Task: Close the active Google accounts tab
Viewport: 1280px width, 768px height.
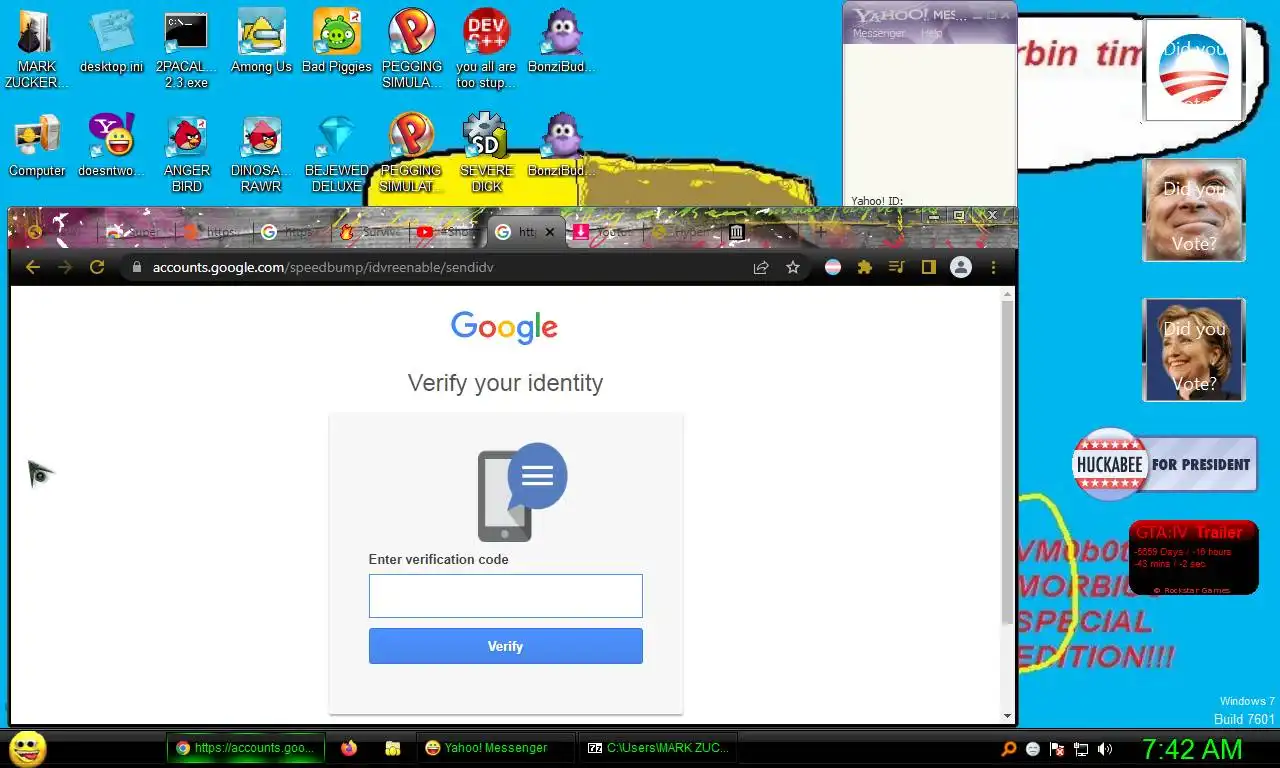Action: coord(549,232)
